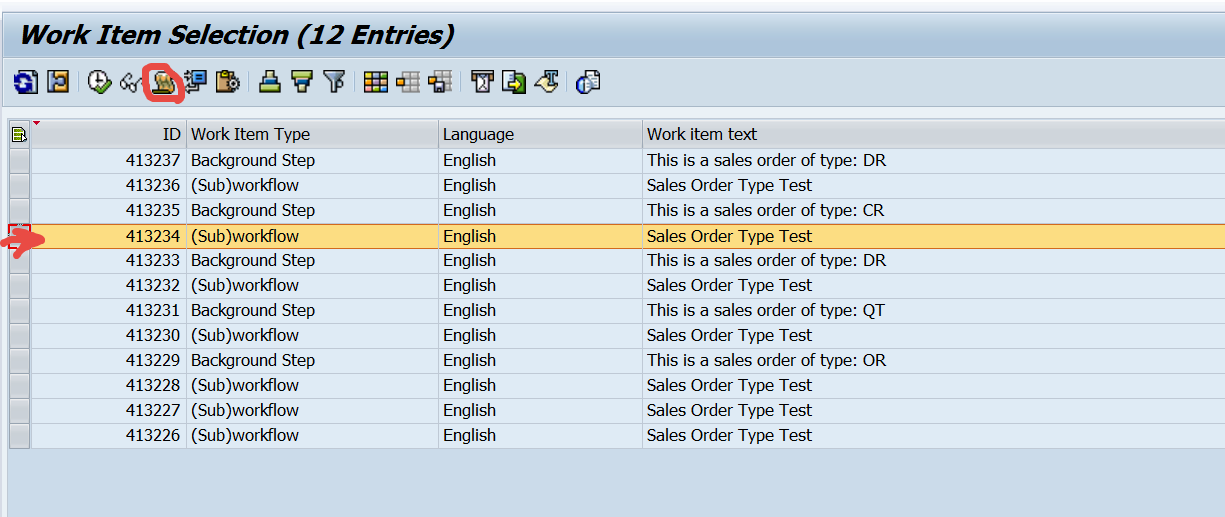Click the Background Step cell for ID 413229
The width and height of the screenshot is (1225, 517).
(253, 360)
